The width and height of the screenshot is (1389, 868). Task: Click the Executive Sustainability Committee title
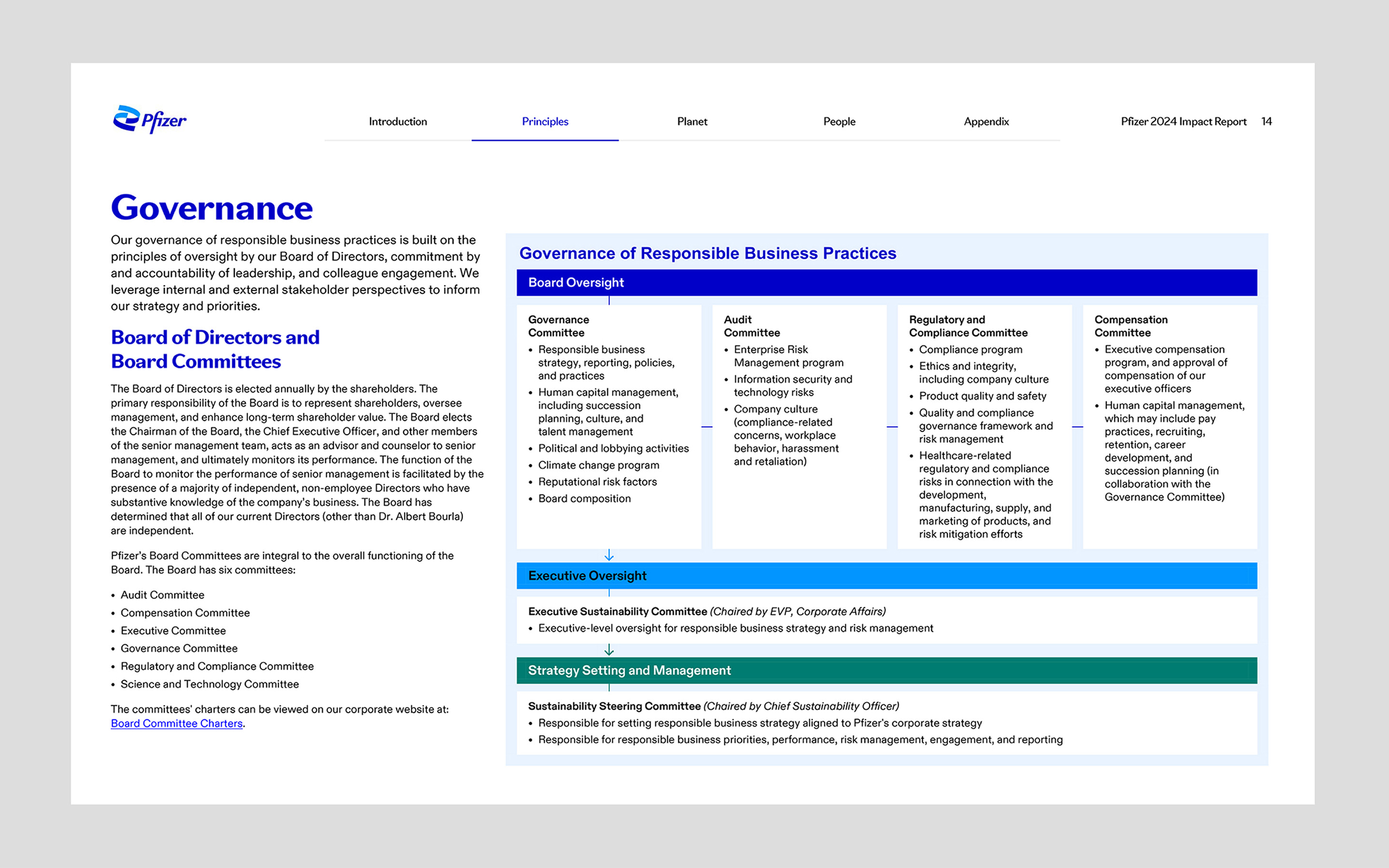(x=617, y=611)
